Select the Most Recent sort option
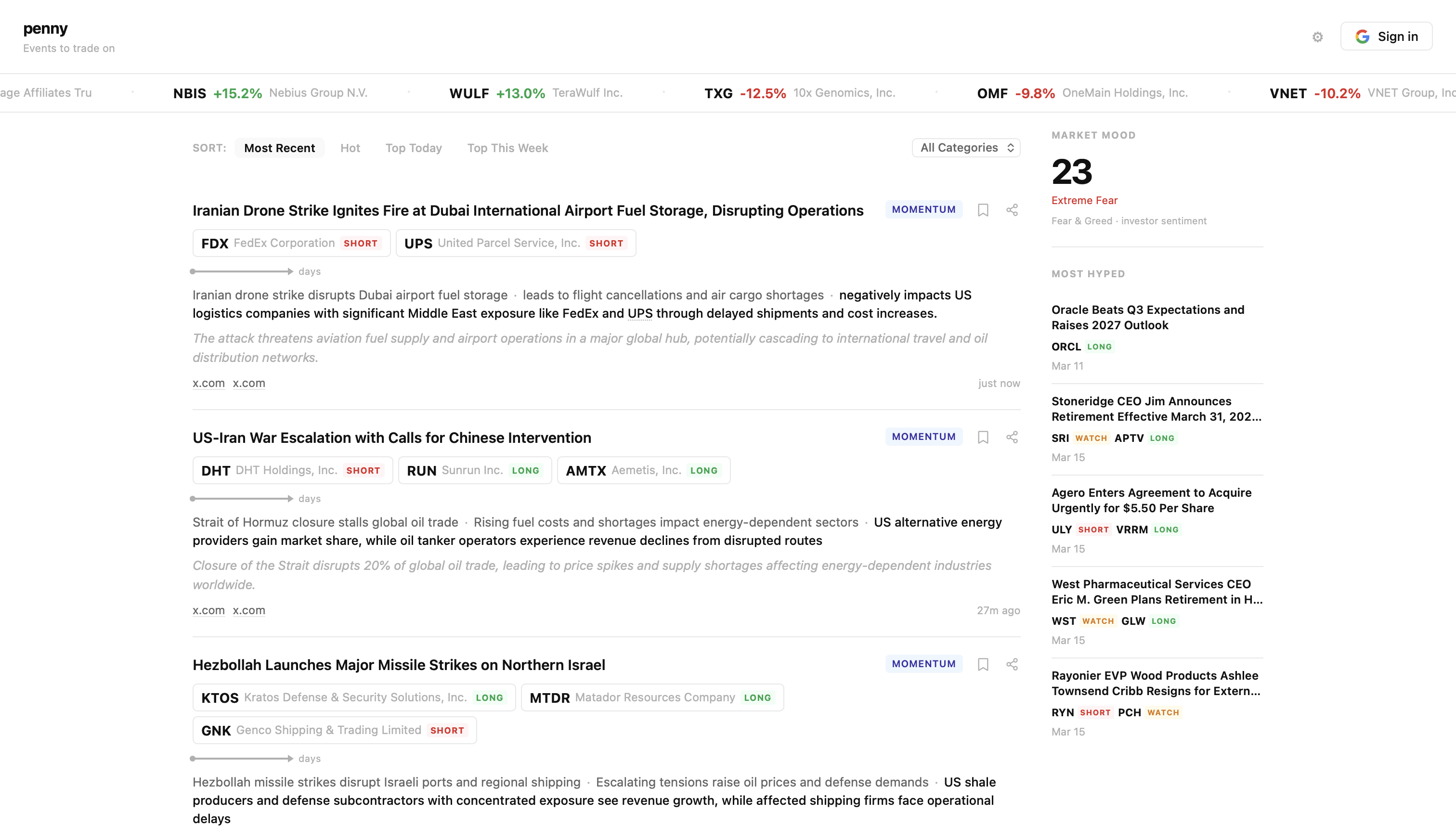 pyautogui.click(x=279, y=148)
